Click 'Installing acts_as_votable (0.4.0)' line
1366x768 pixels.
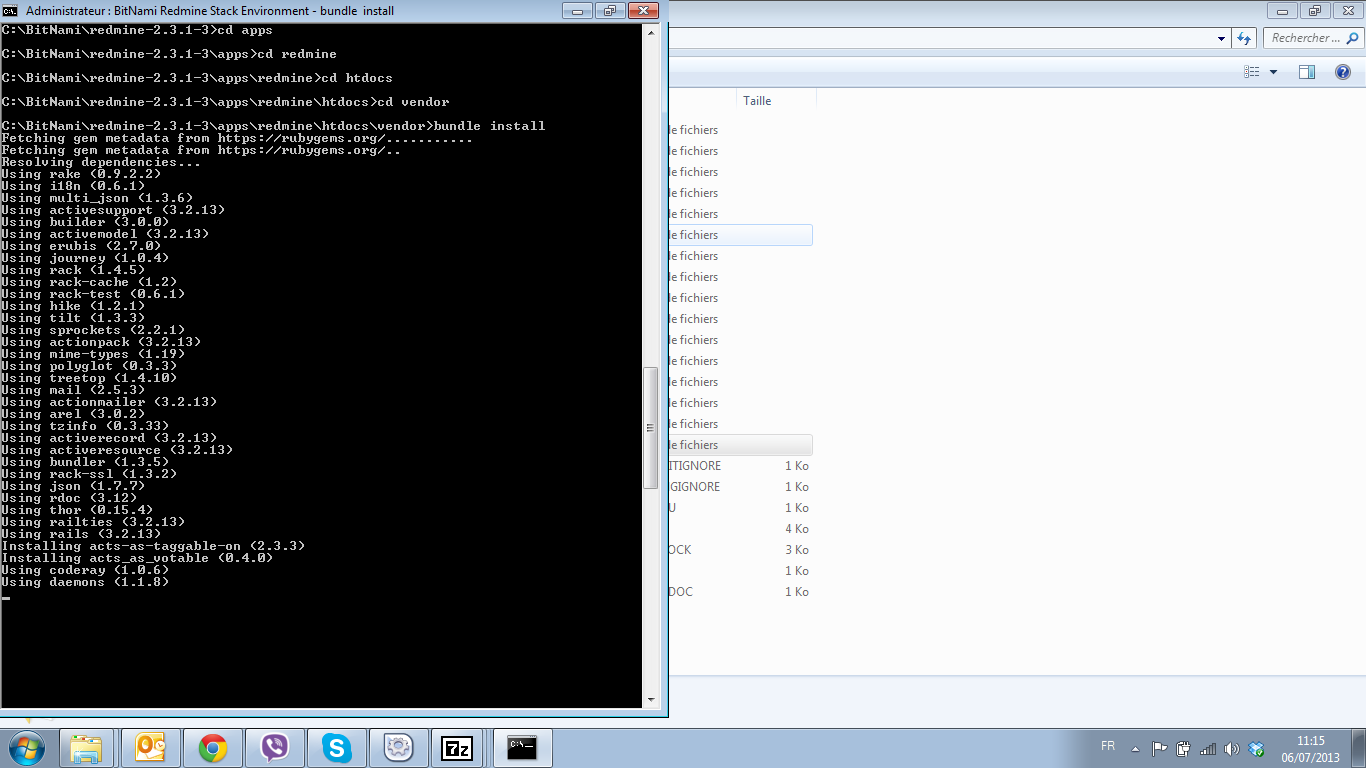[x=137, y=558]
